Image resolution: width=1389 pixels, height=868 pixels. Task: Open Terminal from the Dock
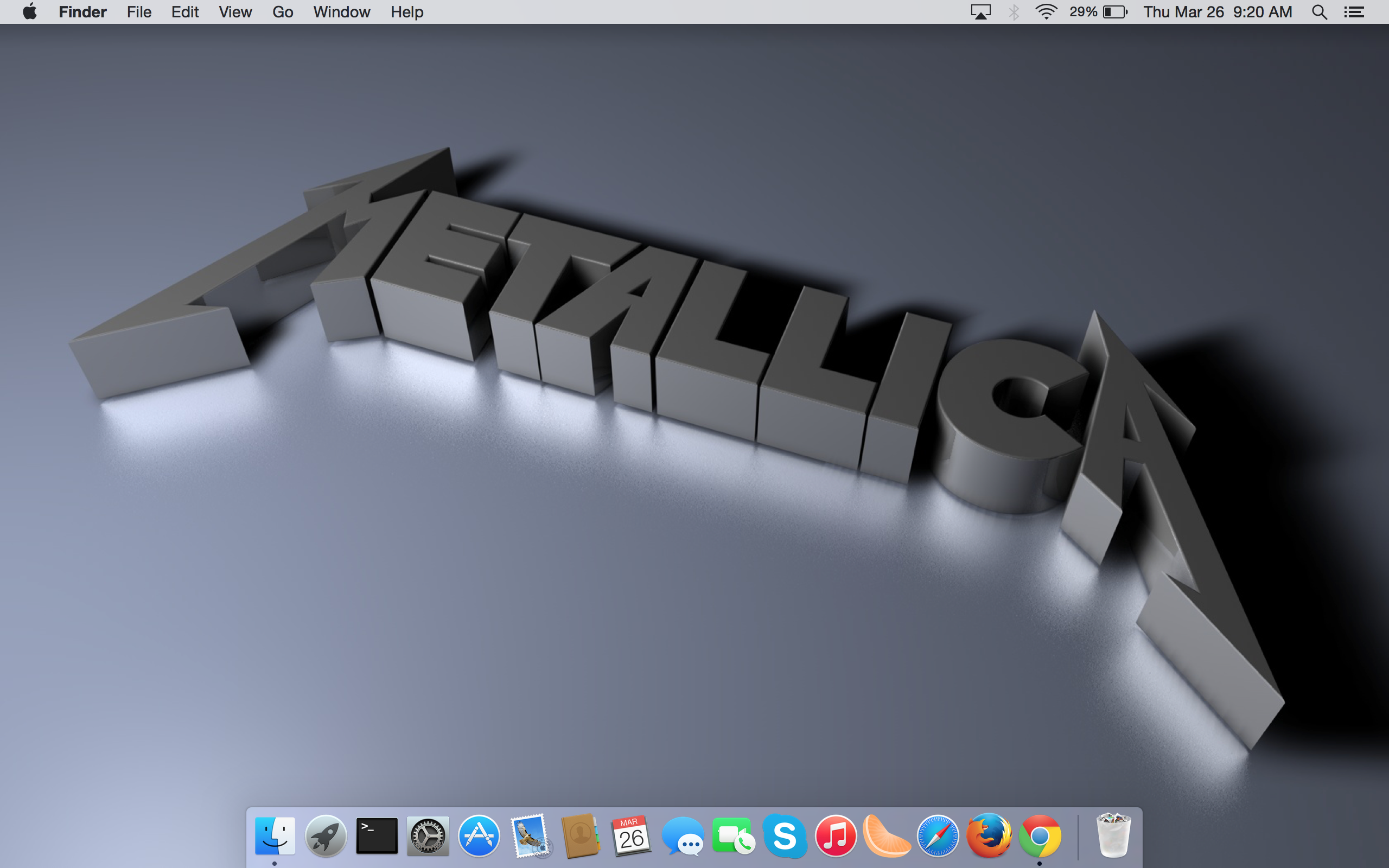click(377, 836)
